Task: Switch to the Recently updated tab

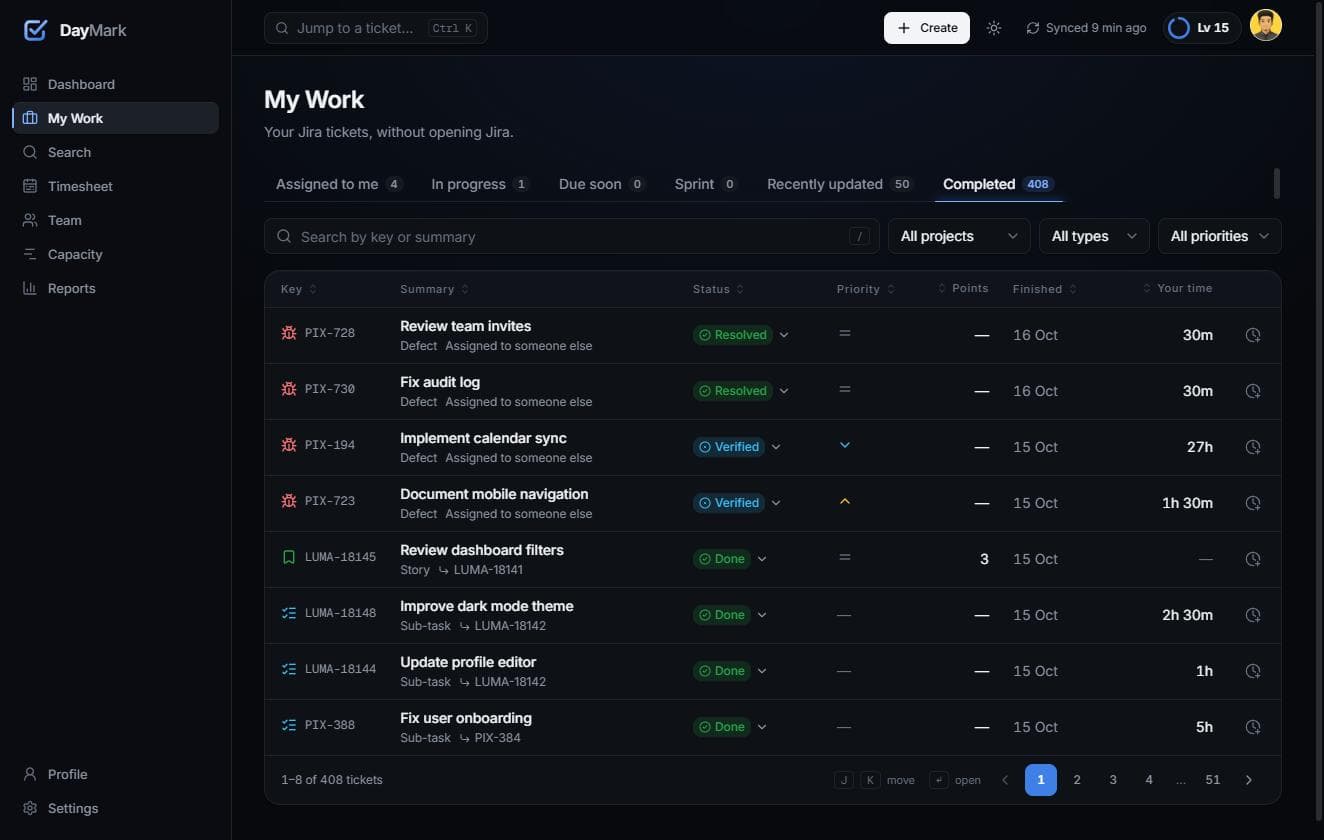Action: point(840,184)
